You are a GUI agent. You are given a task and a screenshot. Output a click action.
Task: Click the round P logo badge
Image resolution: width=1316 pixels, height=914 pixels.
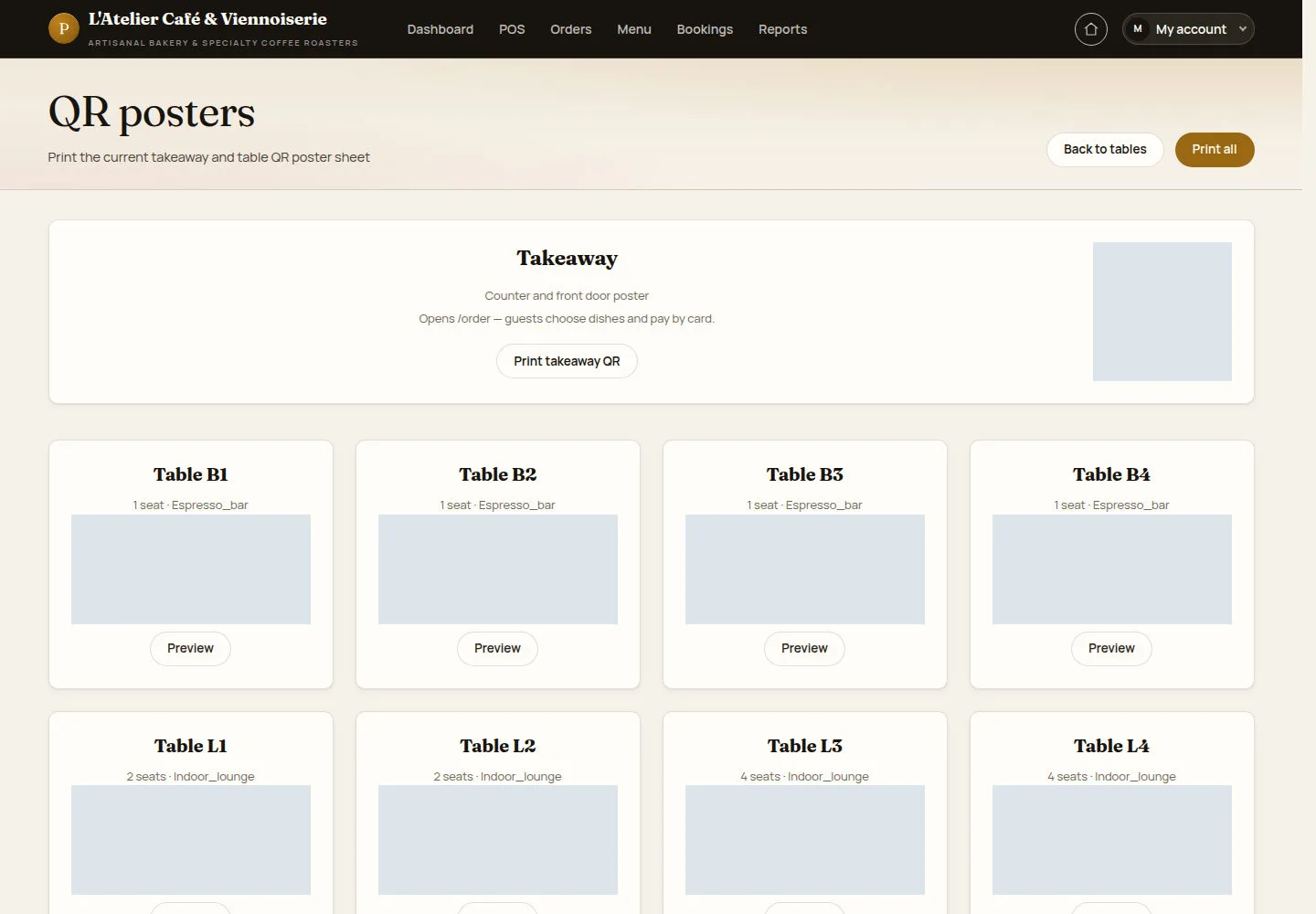63,28
